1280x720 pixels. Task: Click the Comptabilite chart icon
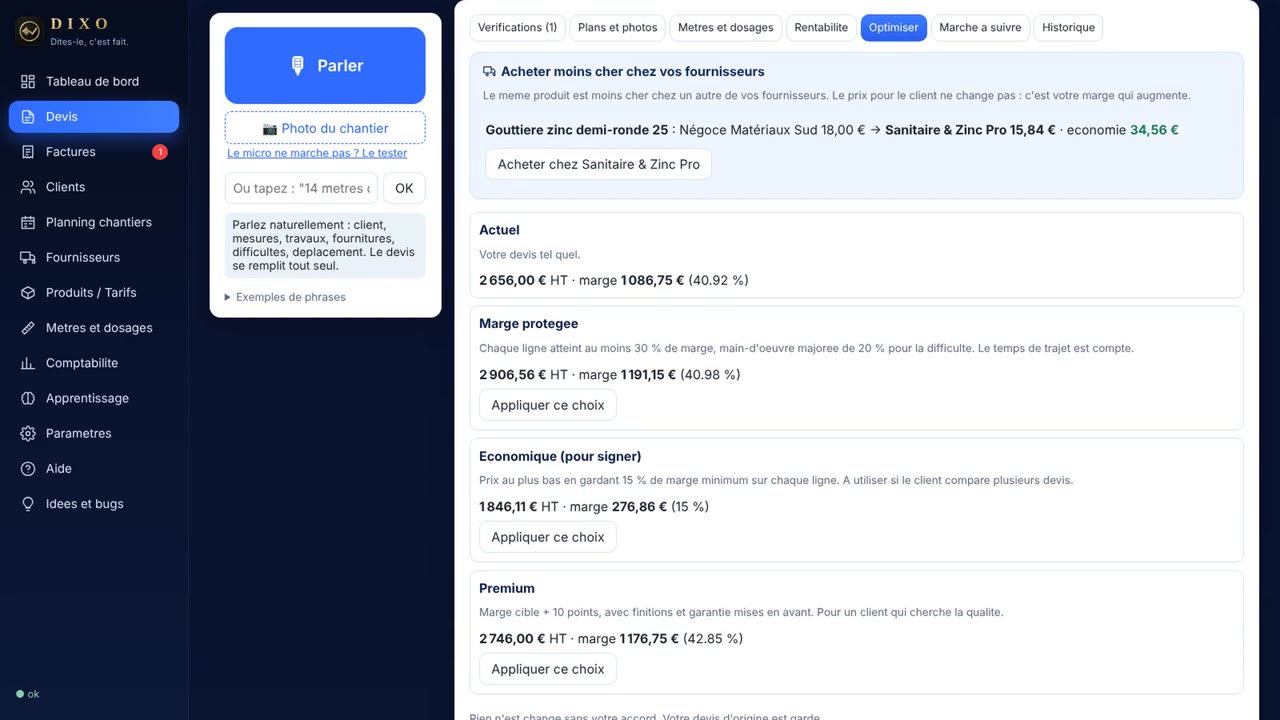28,363
